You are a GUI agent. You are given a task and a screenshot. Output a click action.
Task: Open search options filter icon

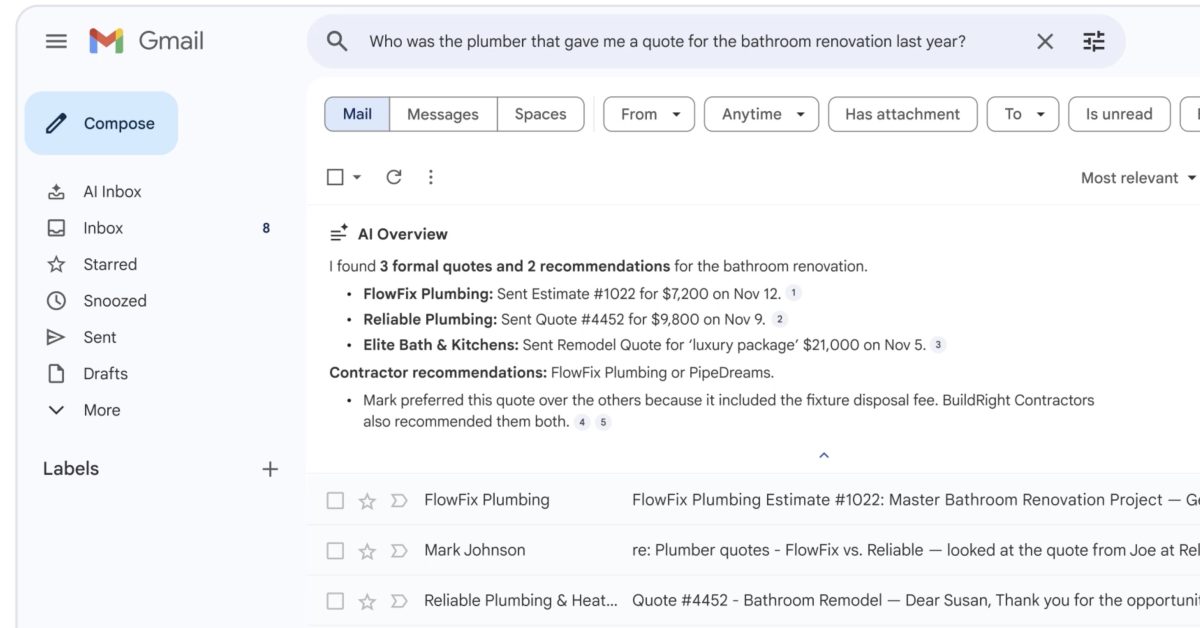1094,41
